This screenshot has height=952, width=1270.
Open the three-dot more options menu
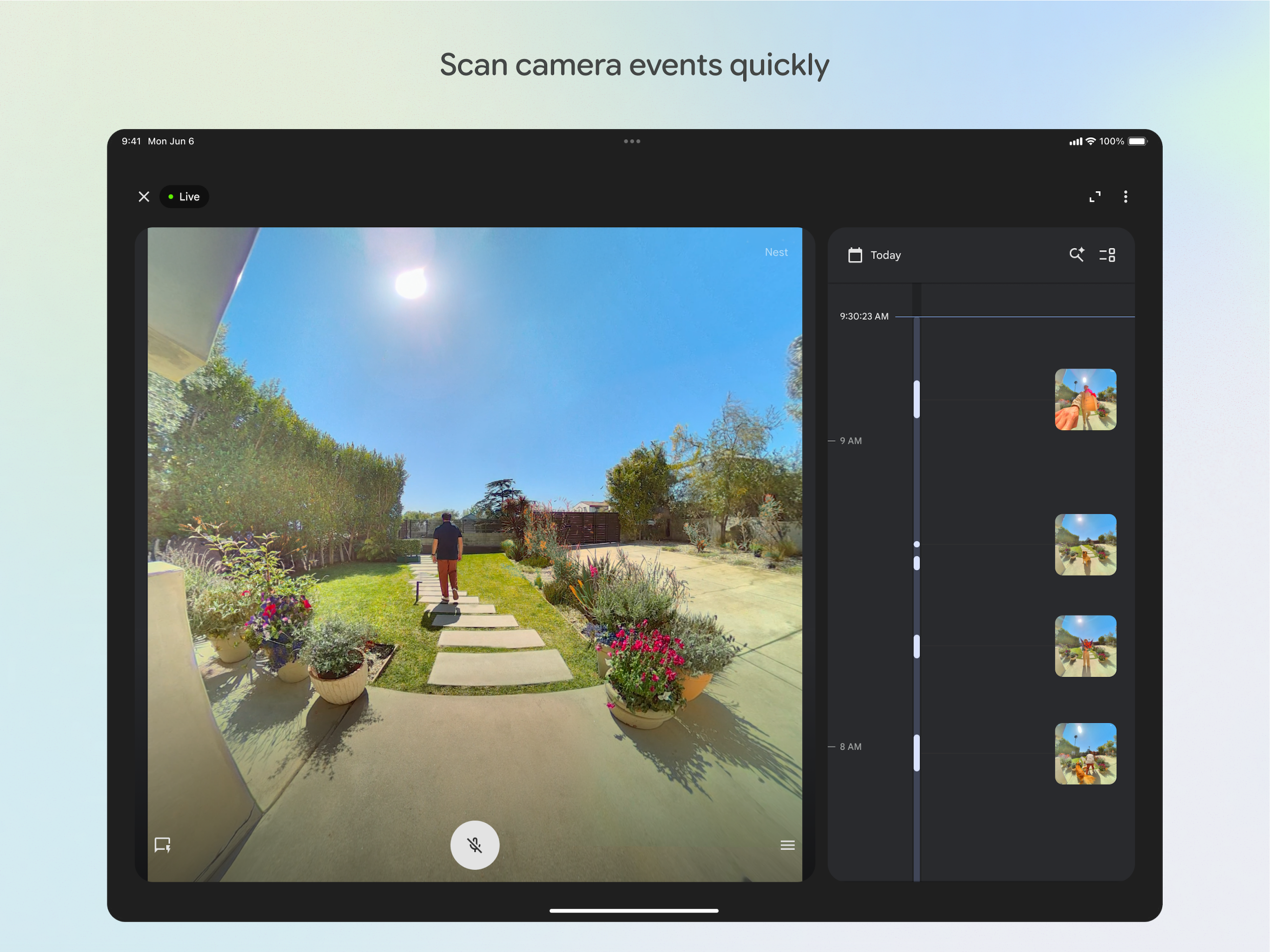[1125, 197]
